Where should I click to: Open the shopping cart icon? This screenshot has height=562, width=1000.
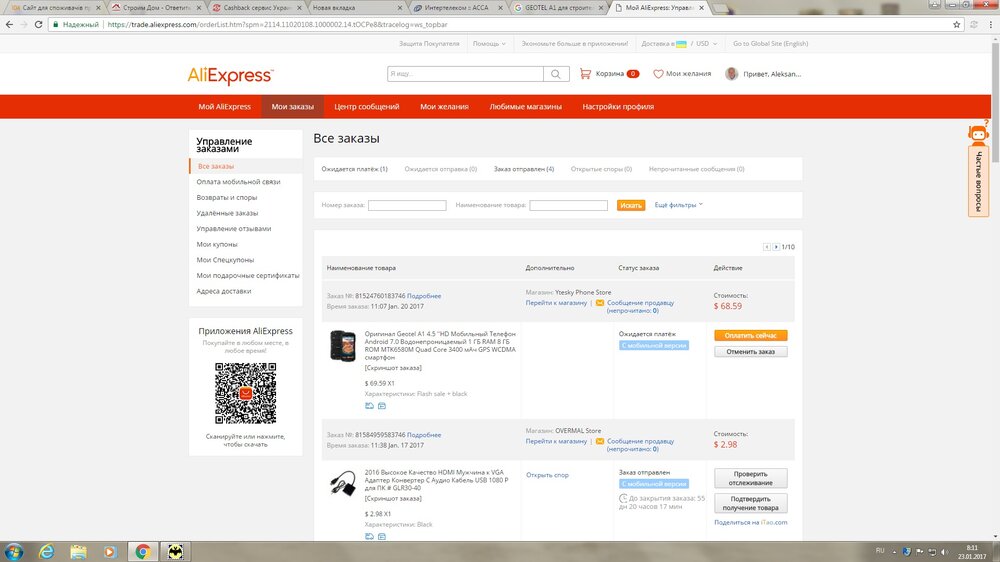[585, 73]
